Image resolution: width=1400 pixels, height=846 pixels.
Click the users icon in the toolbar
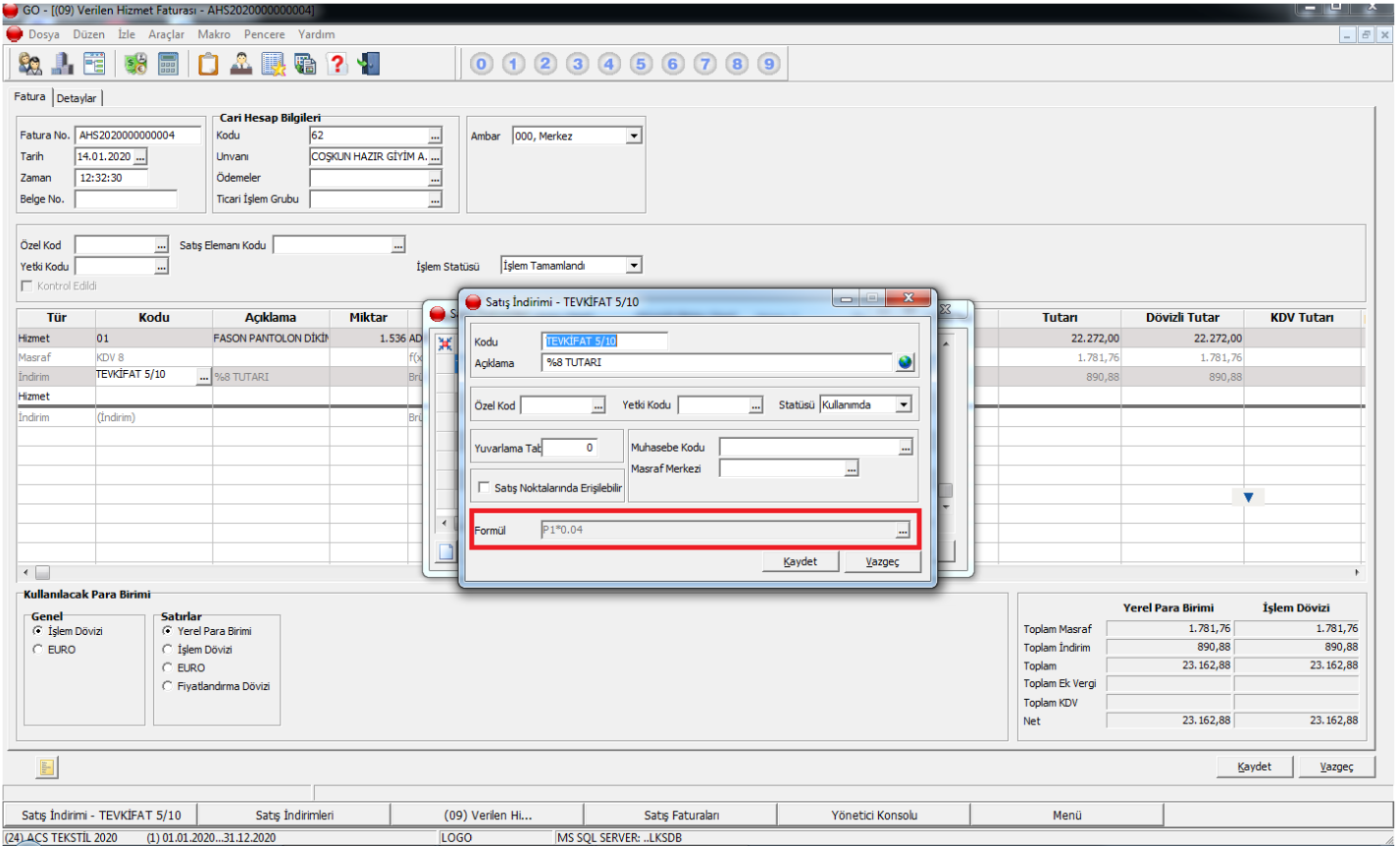tap(30, 64)
